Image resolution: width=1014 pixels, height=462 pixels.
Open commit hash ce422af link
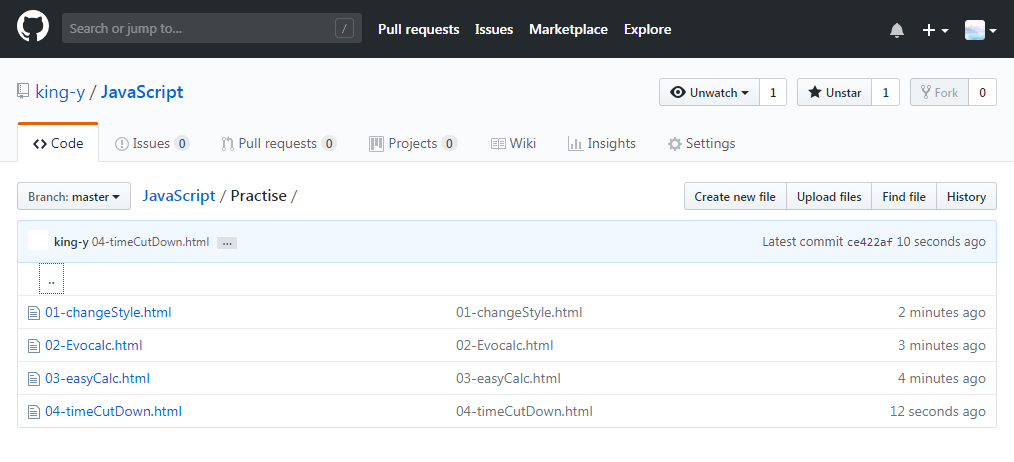point(870,243)
